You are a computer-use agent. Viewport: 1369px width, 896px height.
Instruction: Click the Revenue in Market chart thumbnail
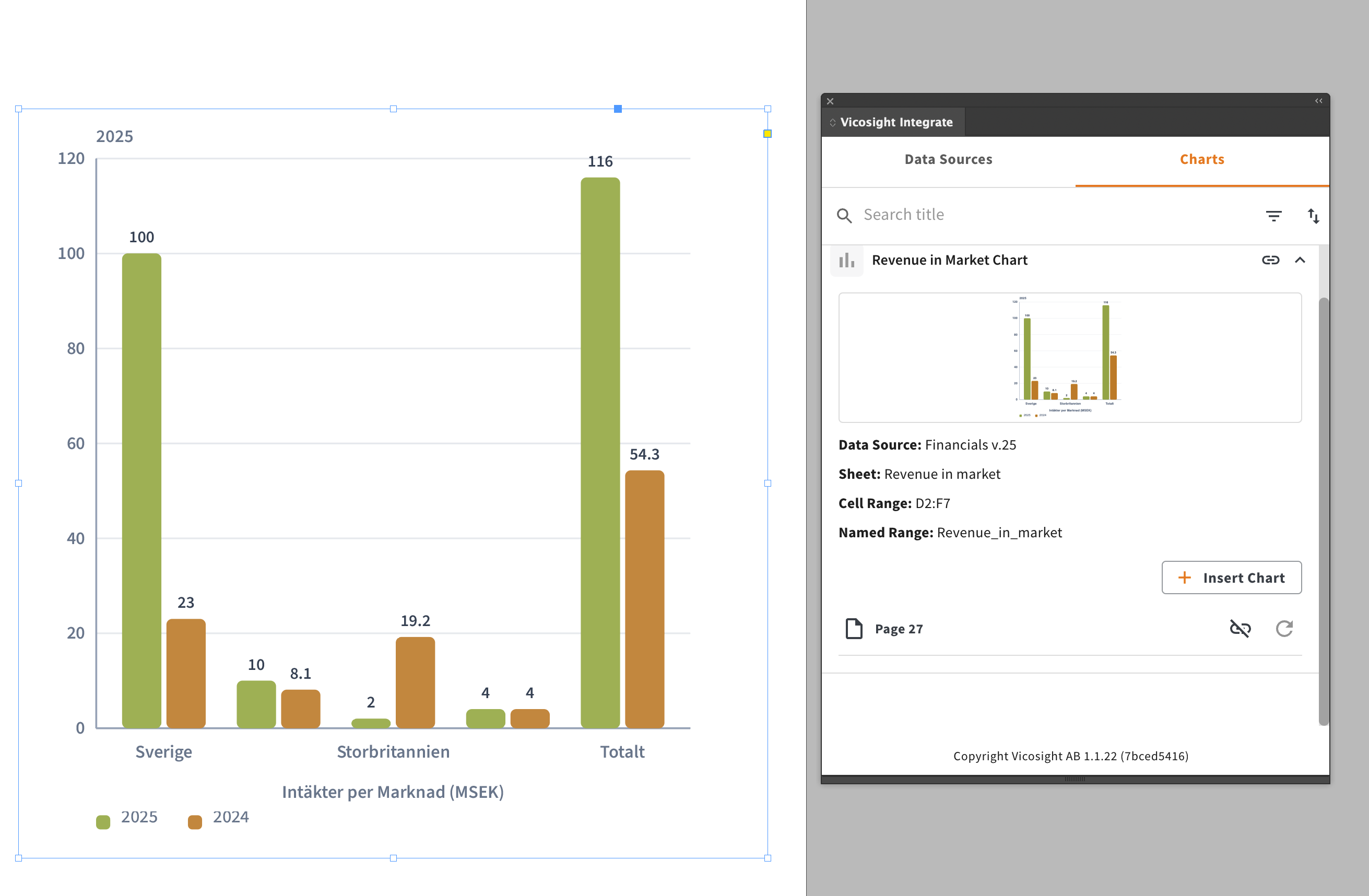(1069, 357)
